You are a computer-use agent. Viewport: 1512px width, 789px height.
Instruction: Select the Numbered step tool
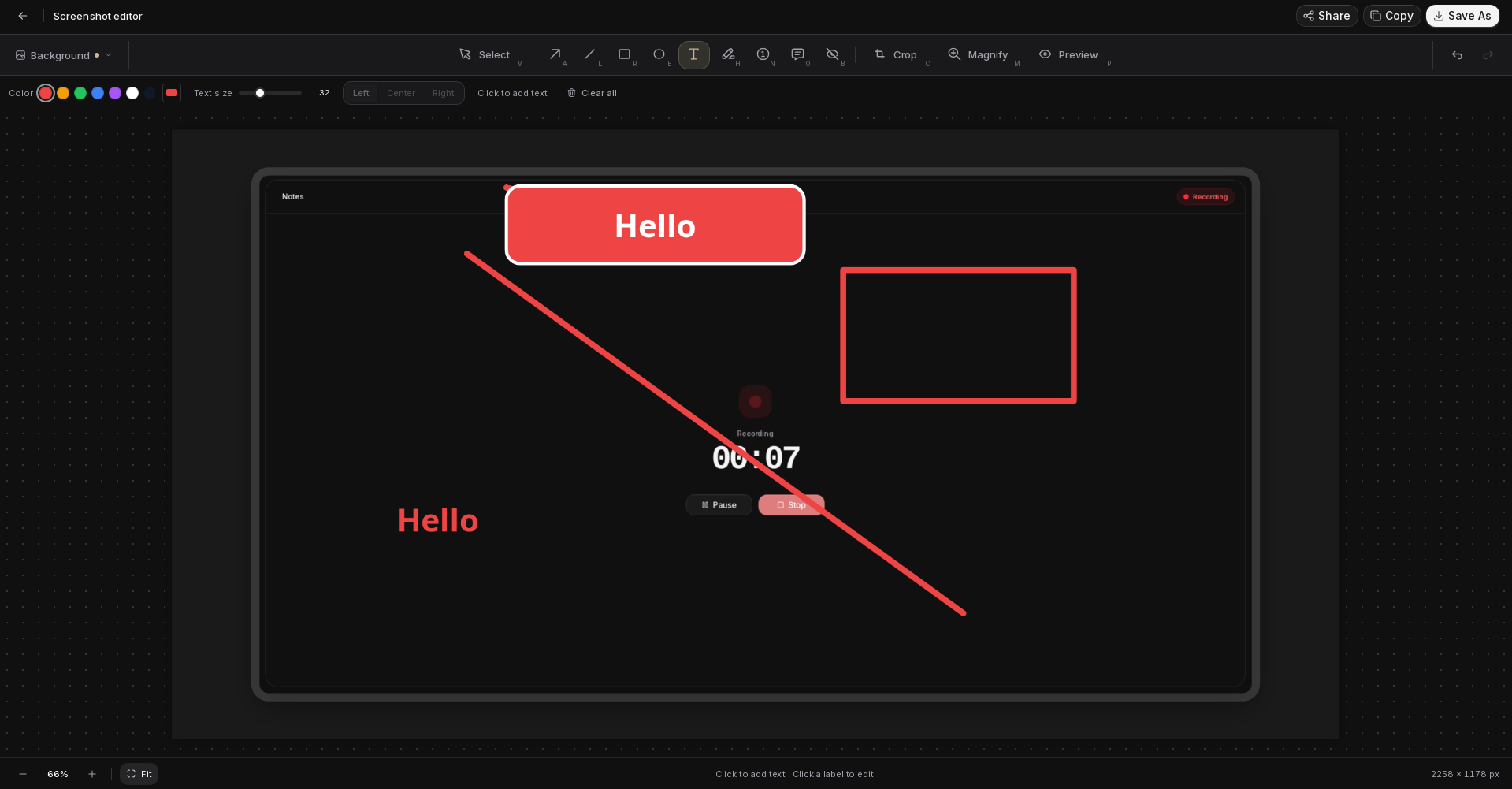point(763,54)
